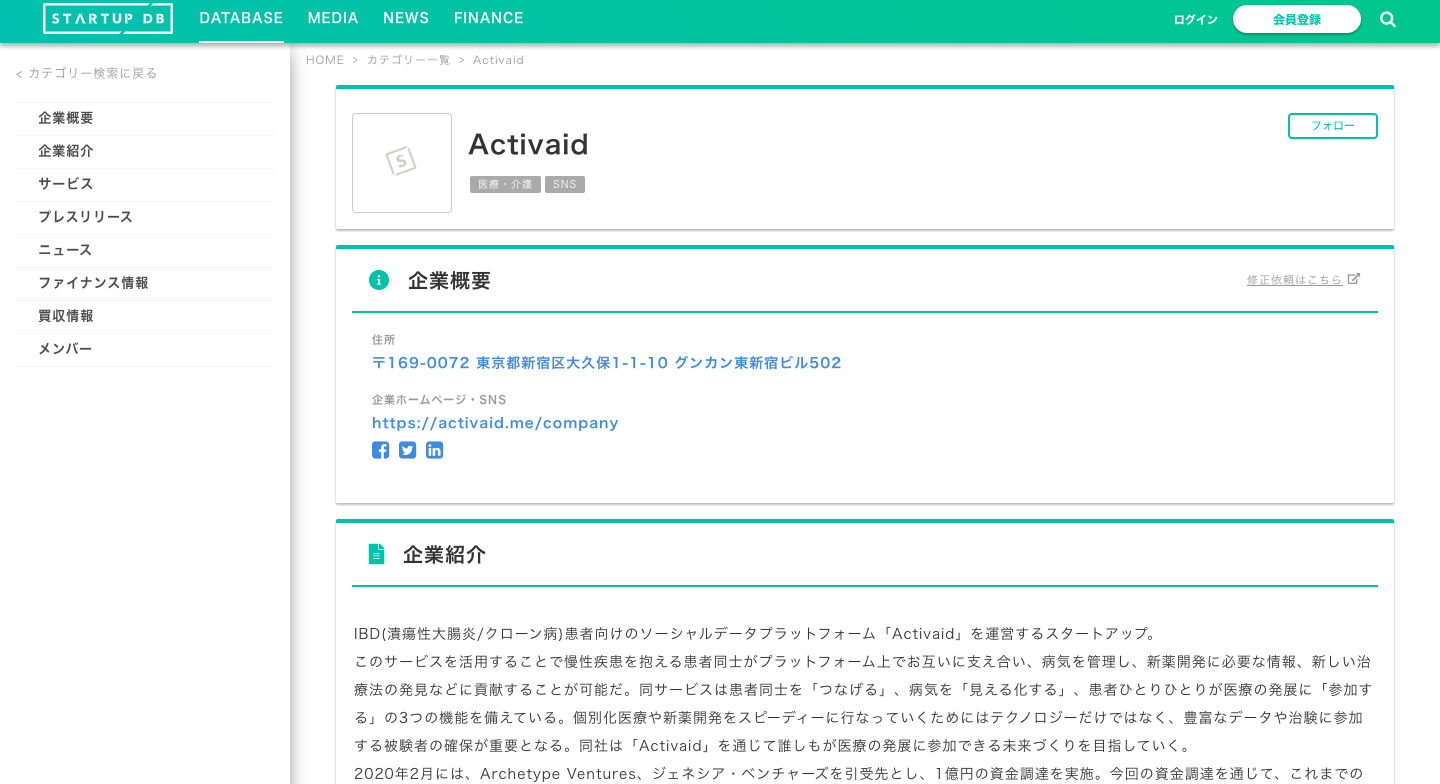The height and width of the screenshot is (784, 1440).
Task: Open the NEWS section
Action: (406, 18)
